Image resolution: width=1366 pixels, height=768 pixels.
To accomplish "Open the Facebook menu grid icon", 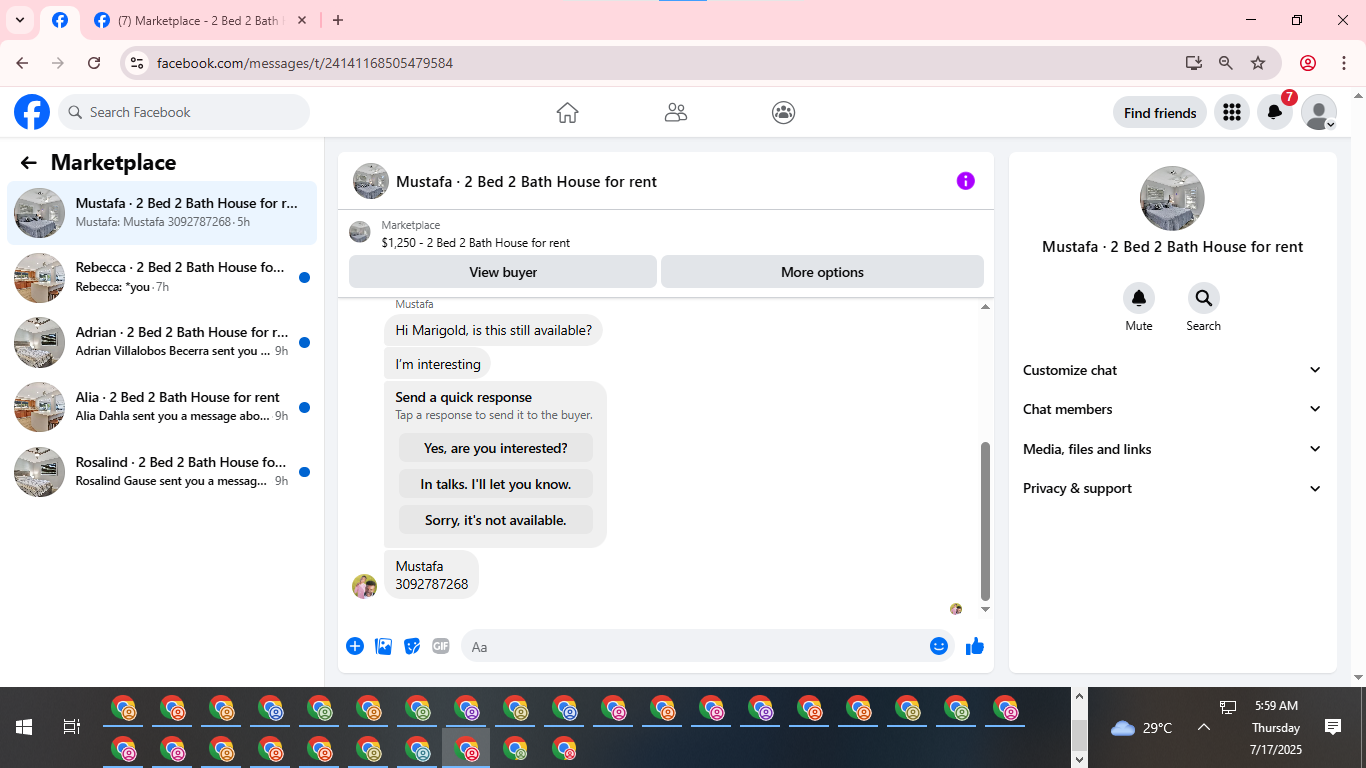I will coord(1232,112).
